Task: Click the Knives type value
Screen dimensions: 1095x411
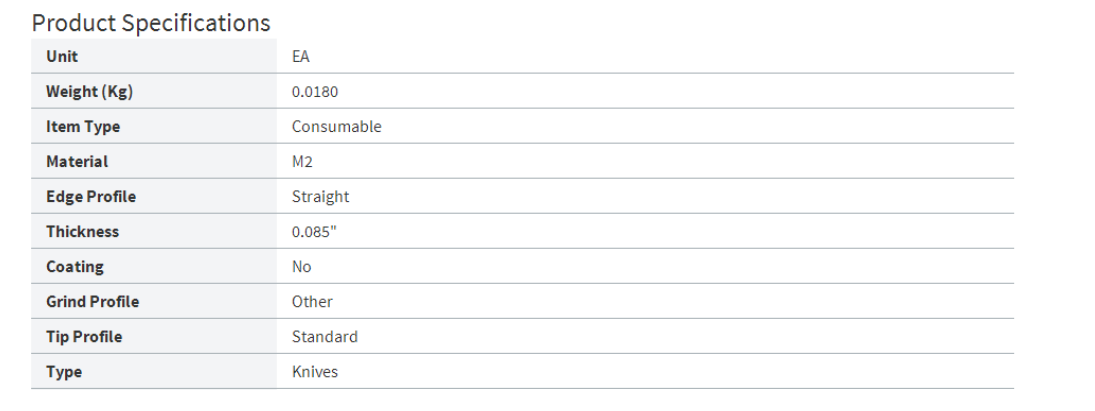Action: click(x=315, y=372)
